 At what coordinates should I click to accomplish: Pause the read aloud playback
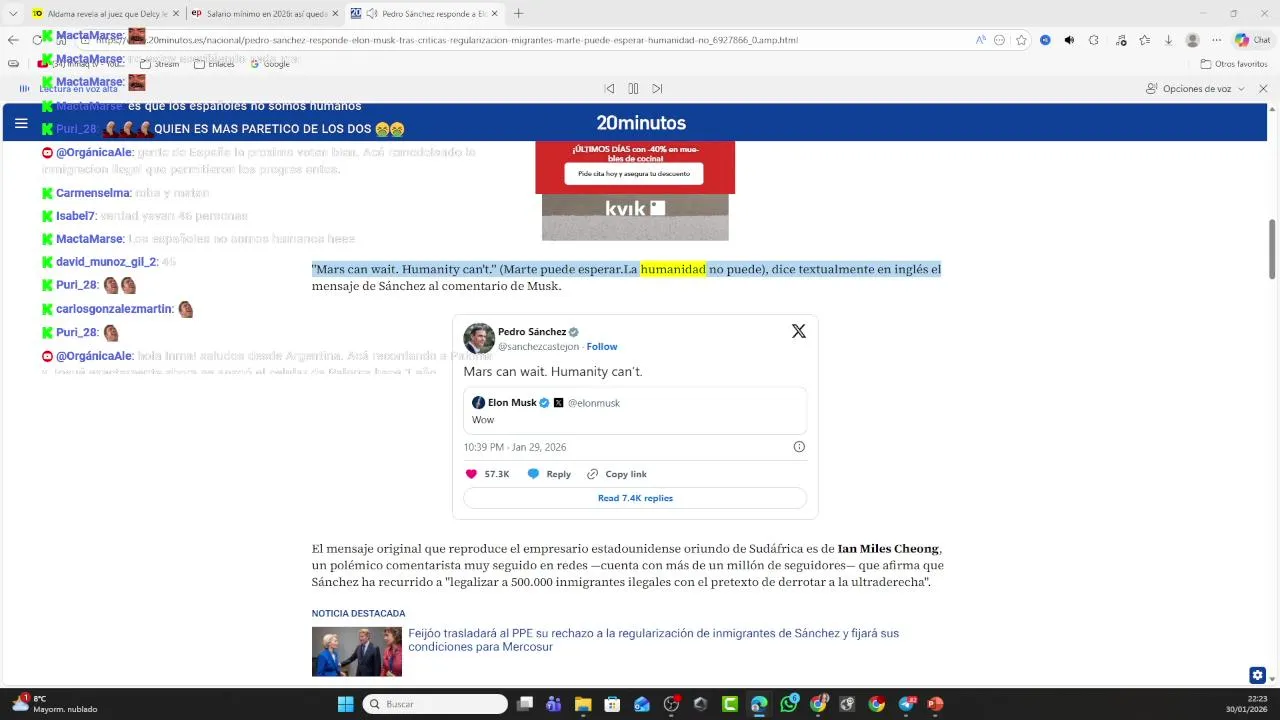click(633, 89)
